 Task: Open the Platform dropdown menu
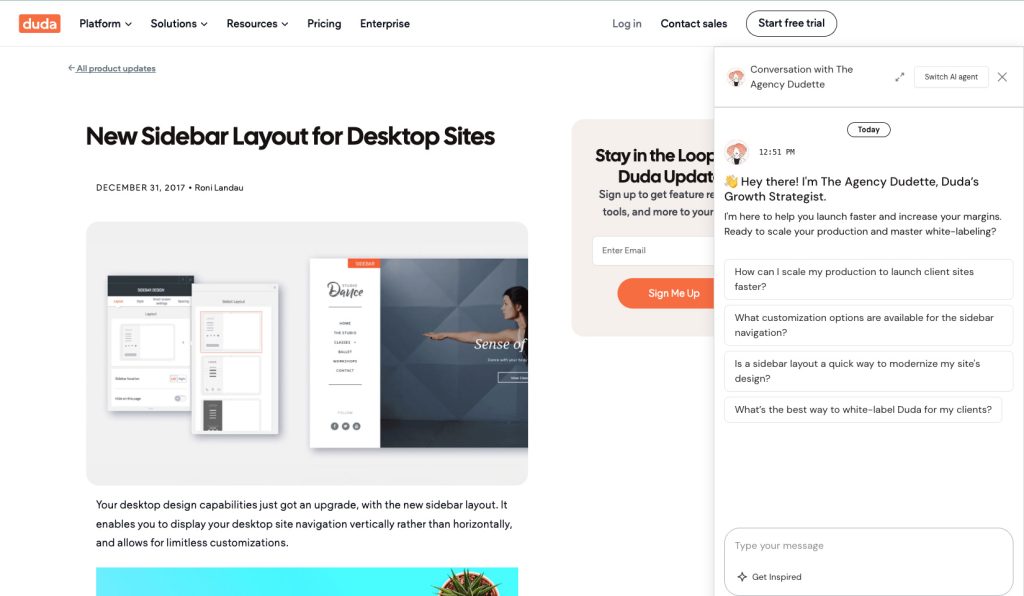pyautogui.click(x=105, y=24)
